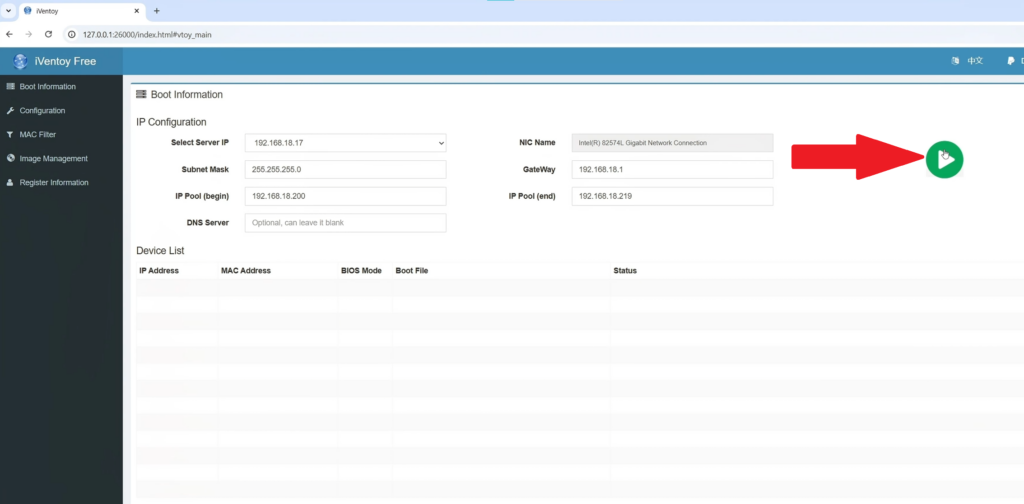This screenshot has height=504, width=1024.
Task: Select Register Information in sidebar
Action: [x=53, y=183]
